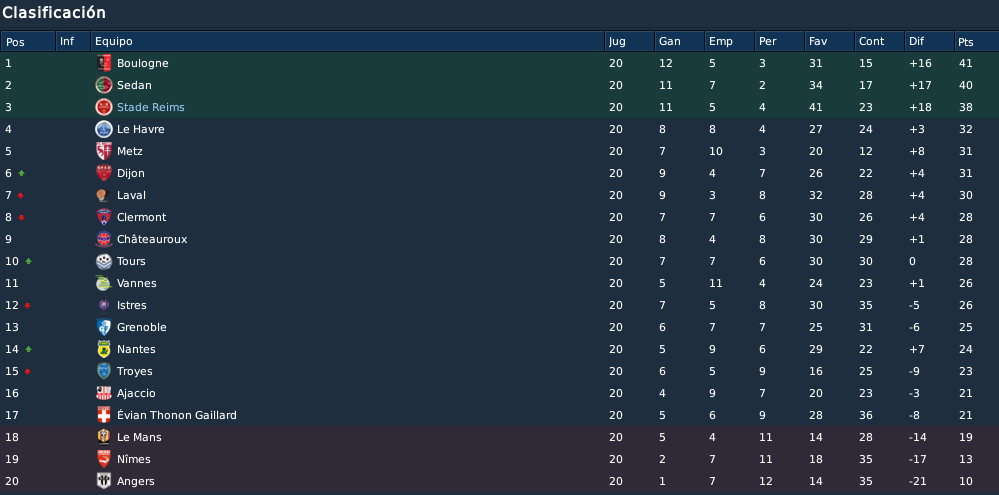This screenshot has width=999, height=495.
Task: Open the Le Mans team name
Action: (139, 437)
